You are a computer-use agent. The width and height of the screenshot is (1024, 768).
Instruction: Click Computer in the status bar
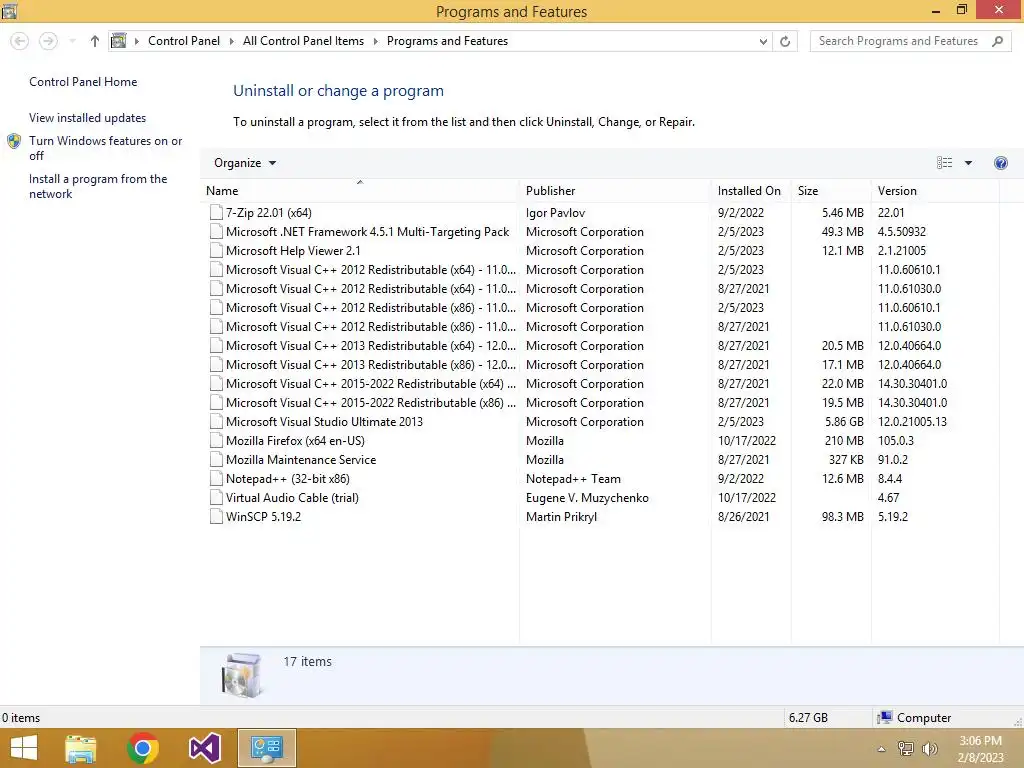pos(914,717)
